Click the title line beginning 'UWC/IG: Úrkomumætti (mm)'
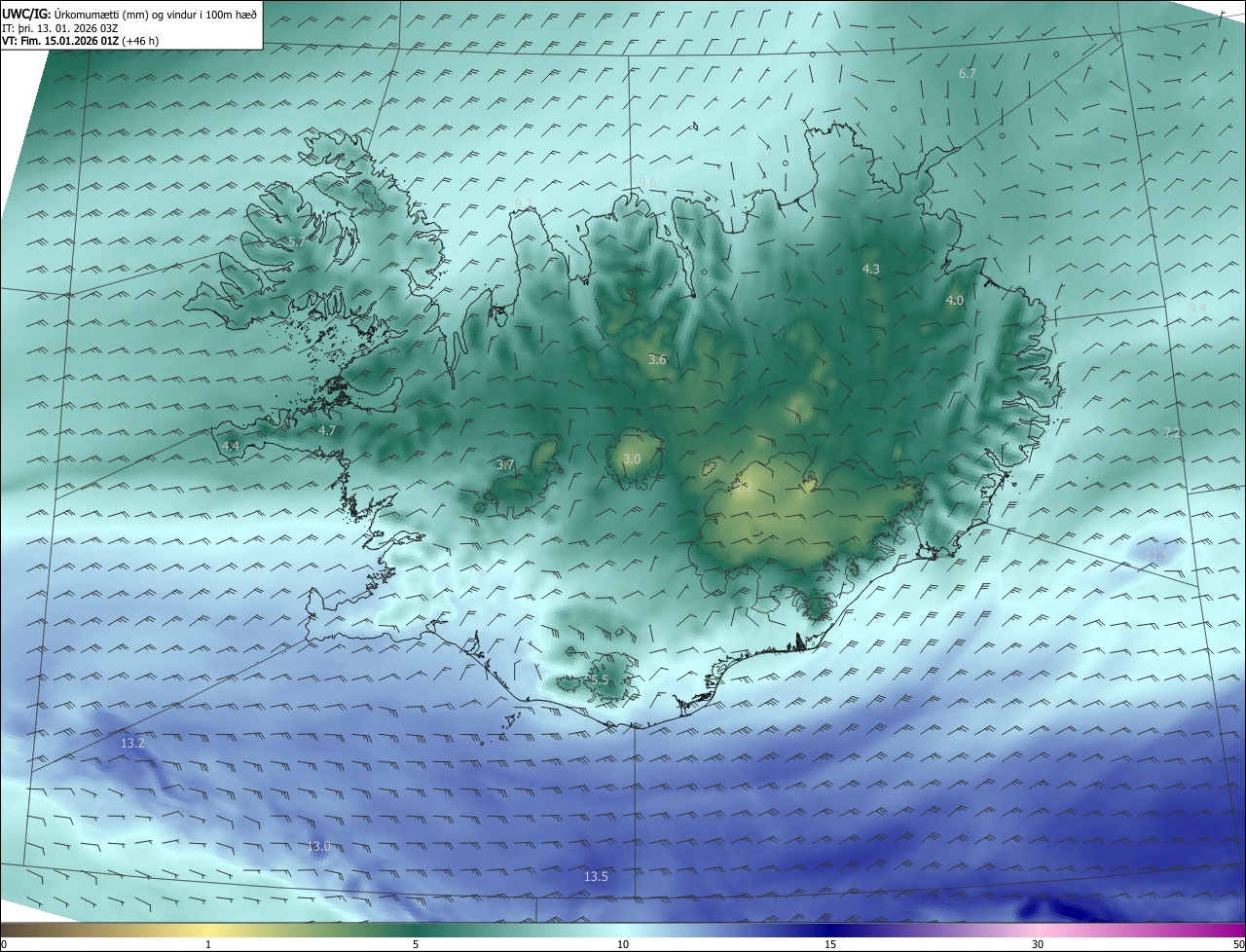Screen dimensions: 1246x952 click(129, 14)
